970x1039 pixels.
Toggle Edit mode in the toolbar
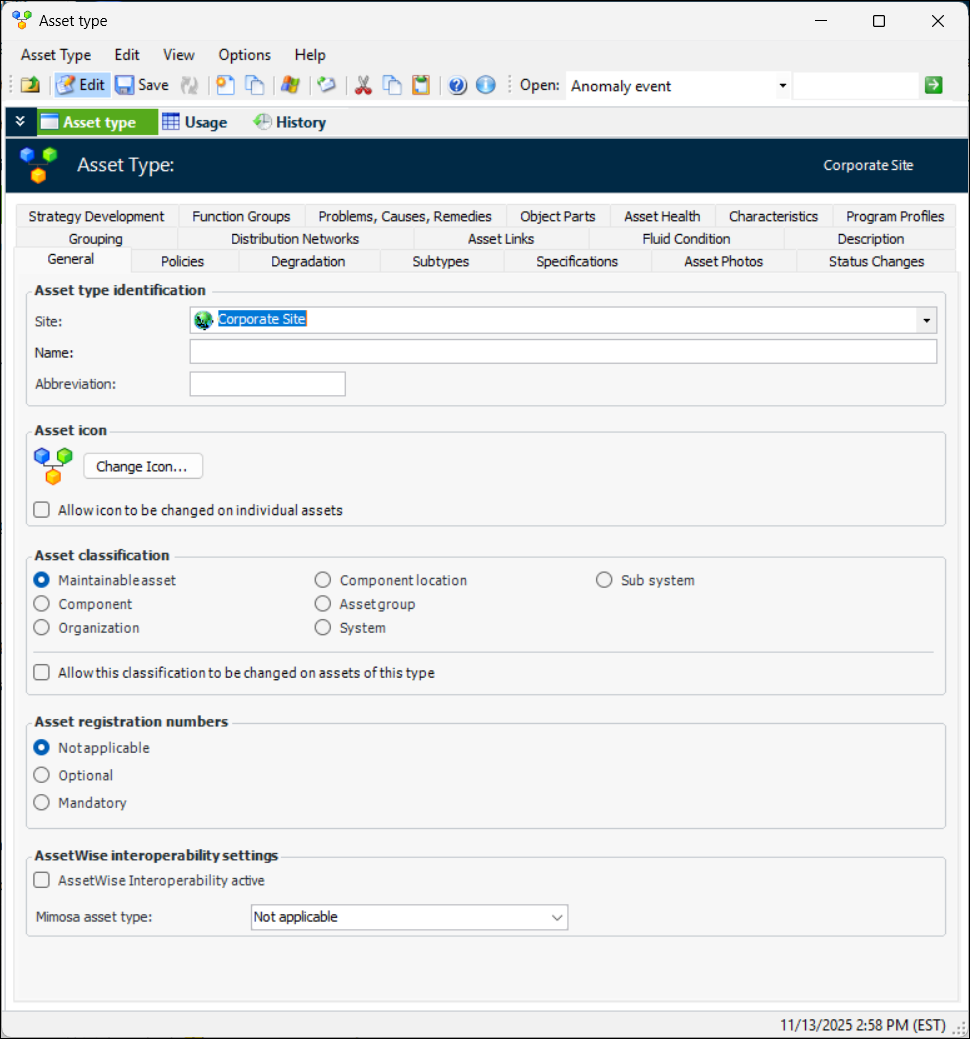pyautogui.click(x=82, y=85)
